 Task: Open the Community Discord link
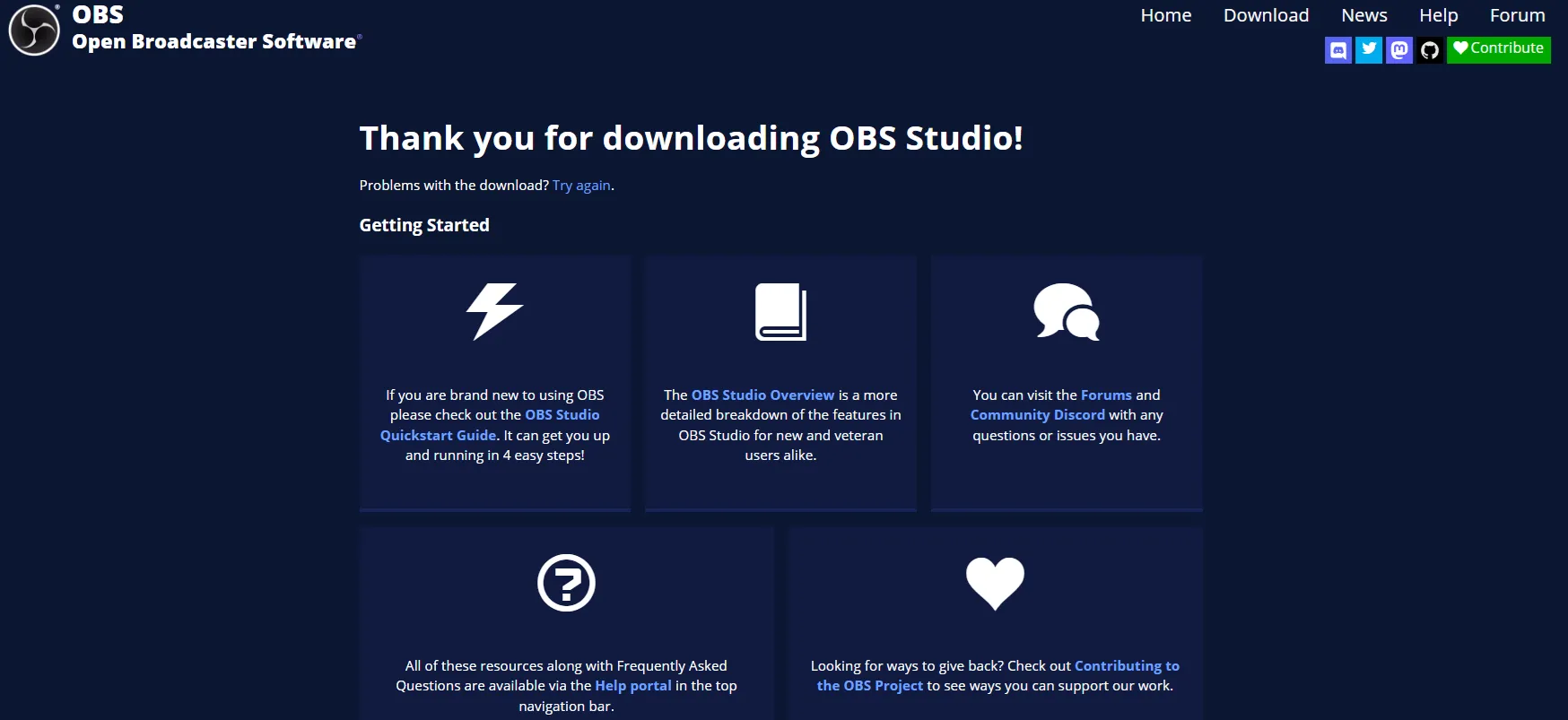[1038, 415]
